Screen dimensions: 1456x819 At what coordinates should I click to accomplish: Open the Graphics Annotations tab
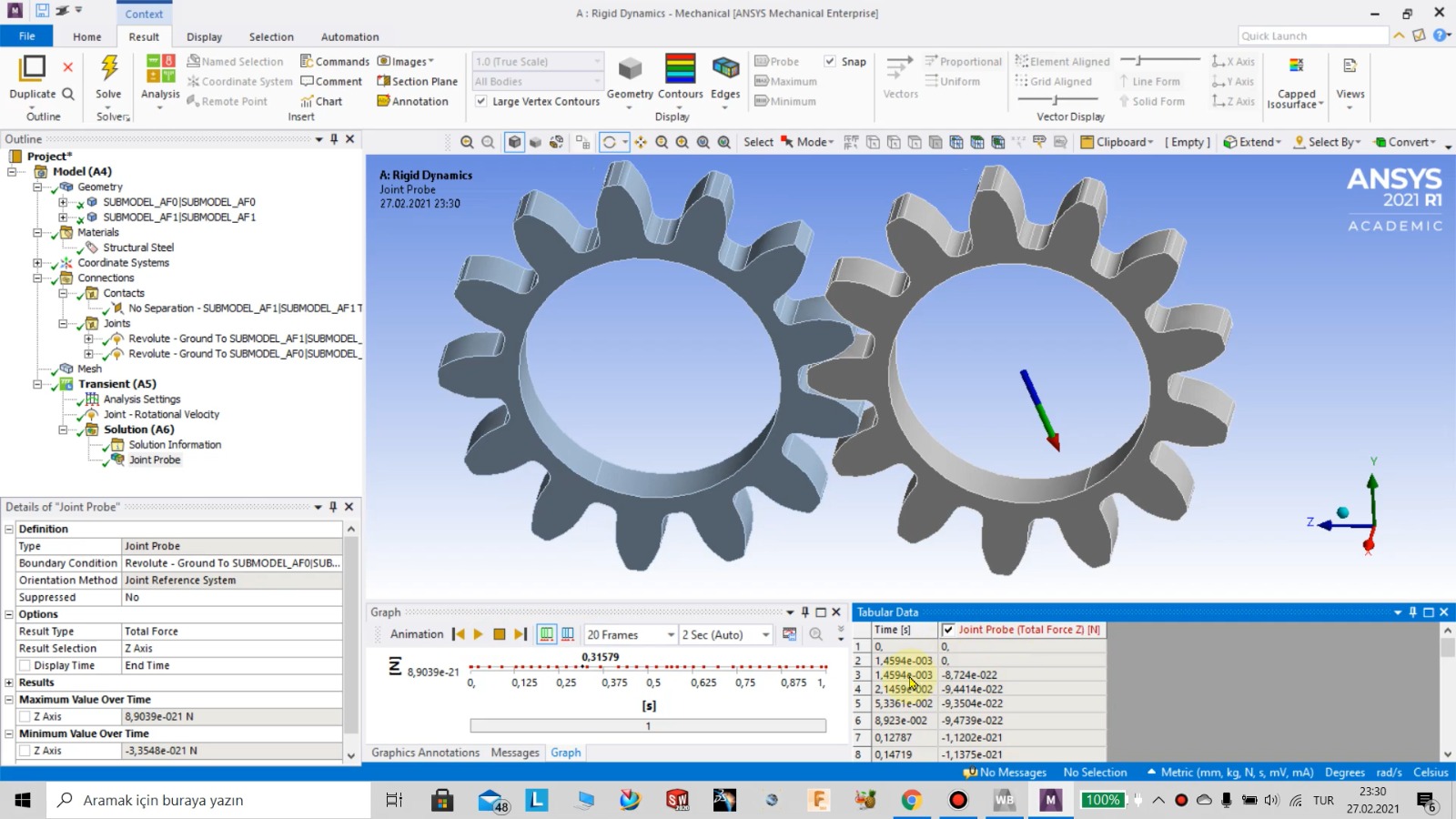(x=425, y=753)
